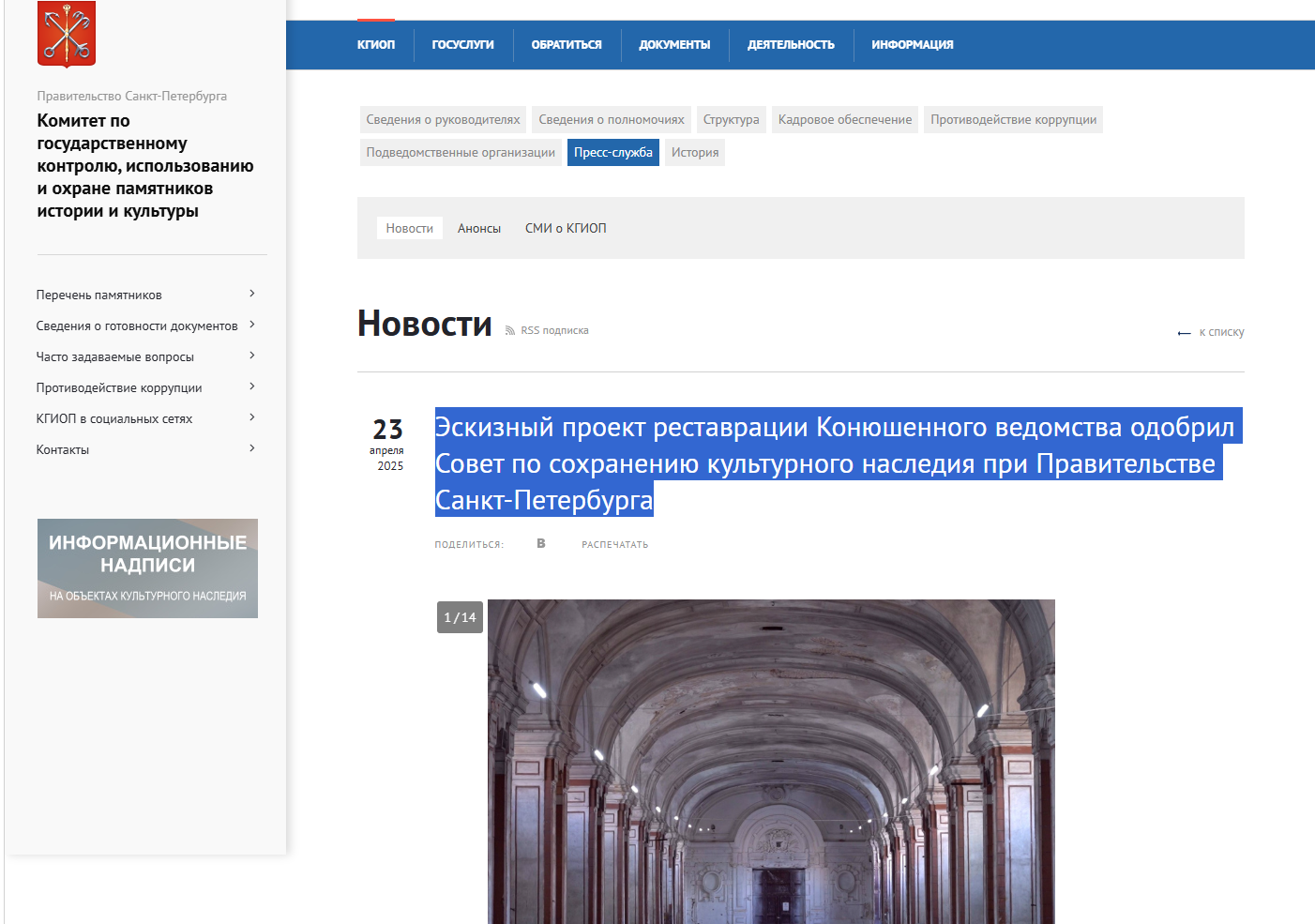Image resolution: width=1315 pixels, height=924 pixels.
Task: Click the 1/14 gallery counter badge
Action: [460, 617]
